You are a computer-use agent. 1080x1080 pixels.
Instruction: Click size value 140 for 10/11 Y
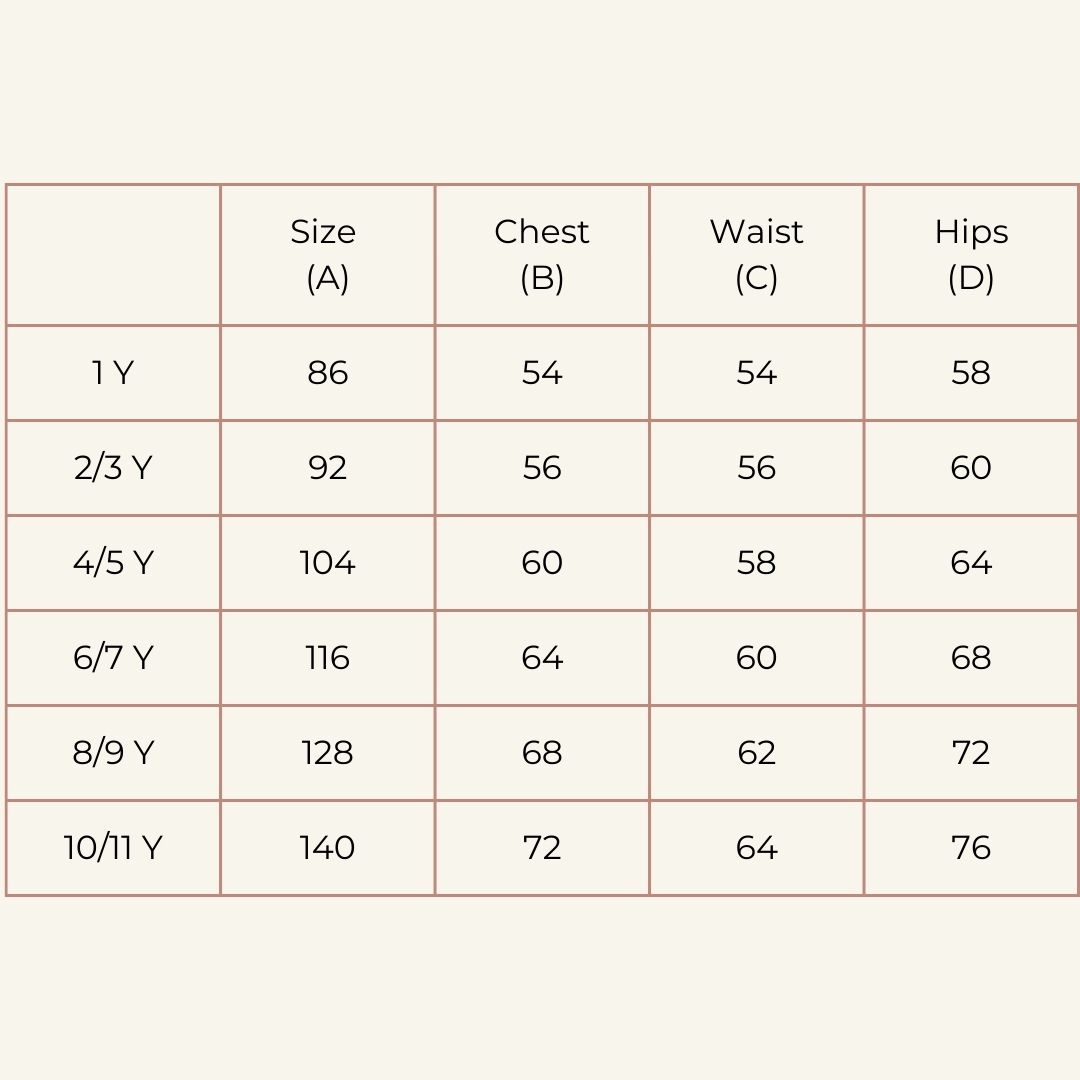click(327, 848)
